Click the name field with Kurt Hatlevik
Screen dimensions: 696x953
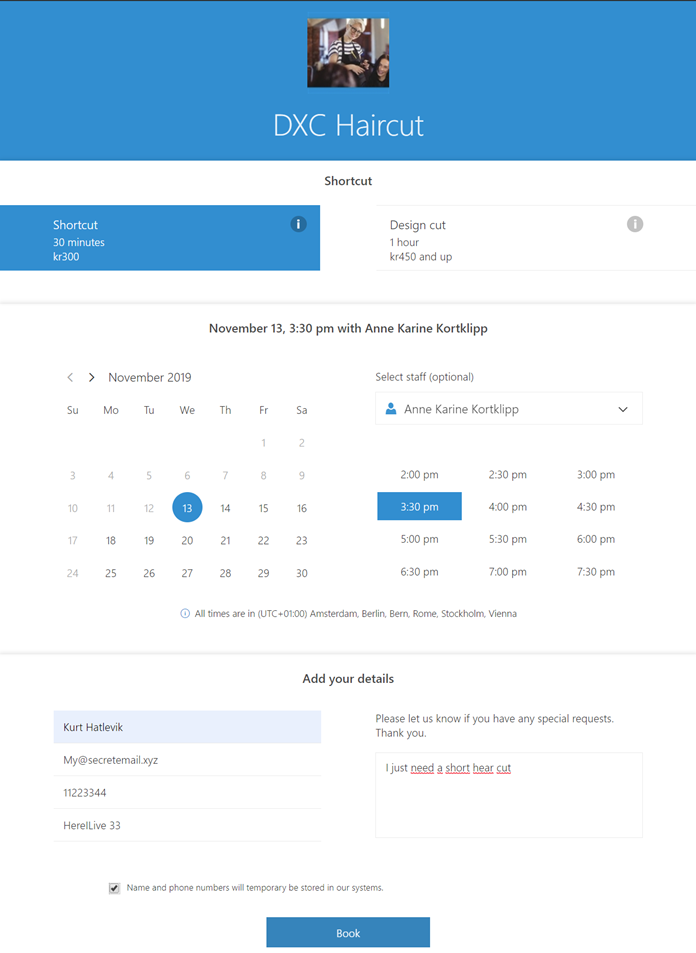pos(187,727)
